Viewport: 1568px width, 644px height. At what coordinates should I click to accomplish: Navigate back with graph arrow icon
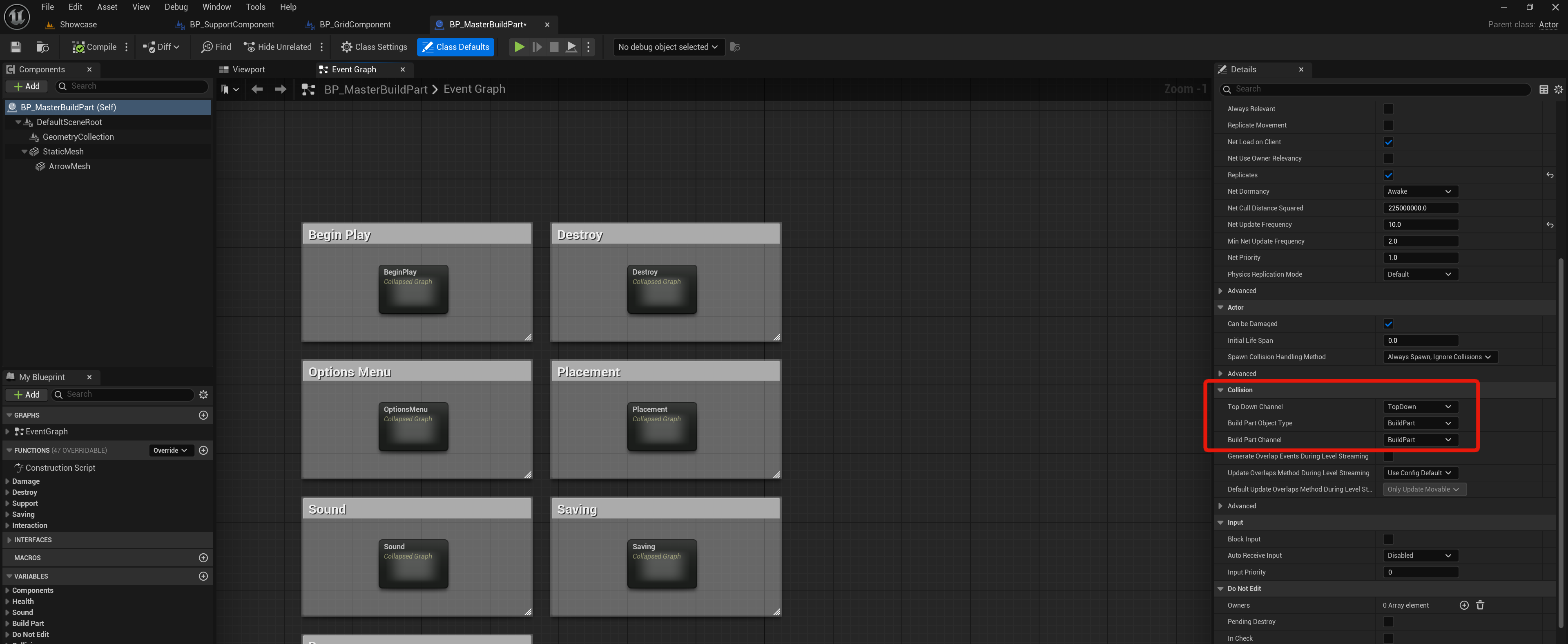pos(257,89)
